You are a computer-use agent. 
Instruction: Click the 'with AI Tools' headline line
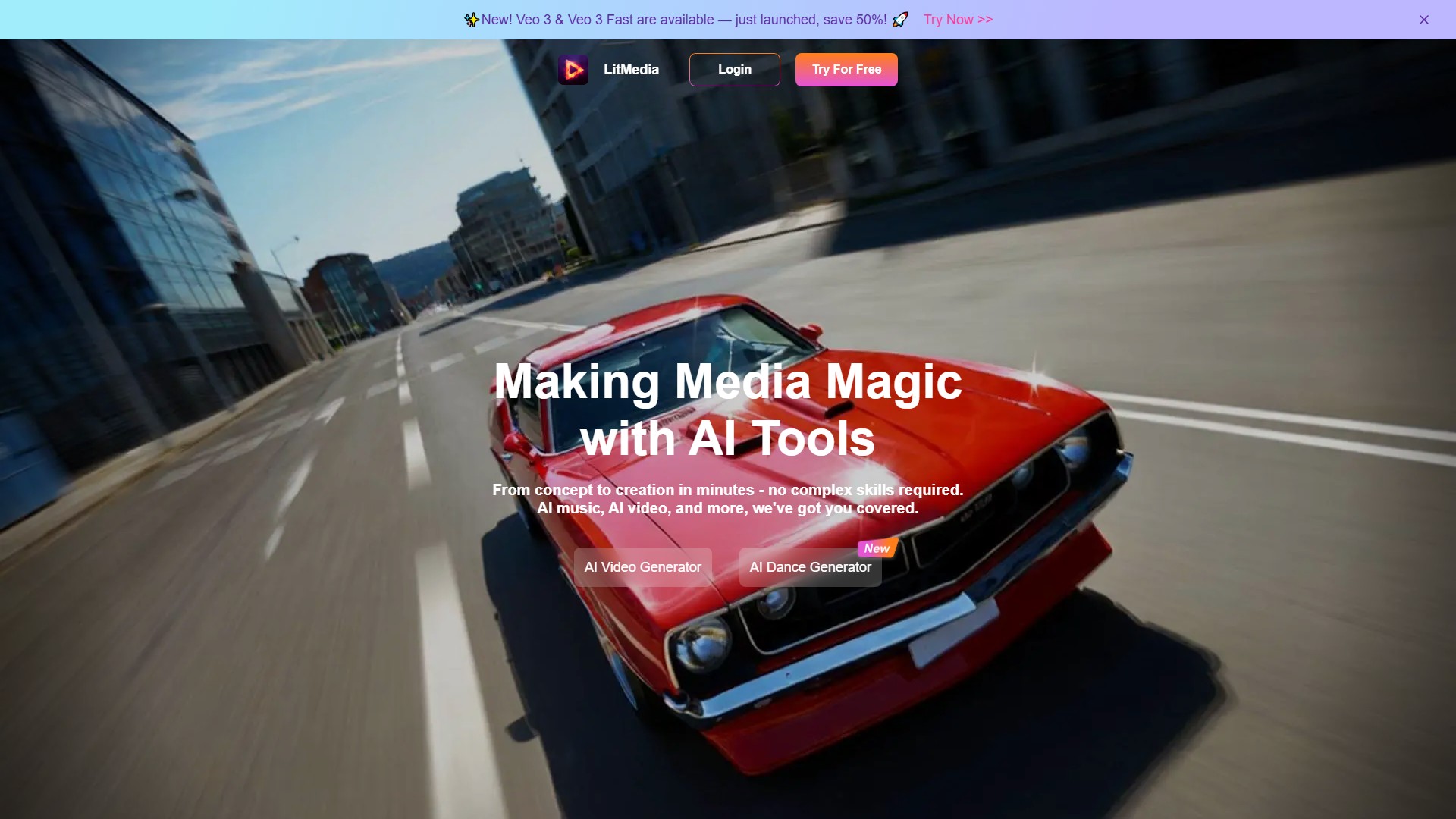pos(727,438)
